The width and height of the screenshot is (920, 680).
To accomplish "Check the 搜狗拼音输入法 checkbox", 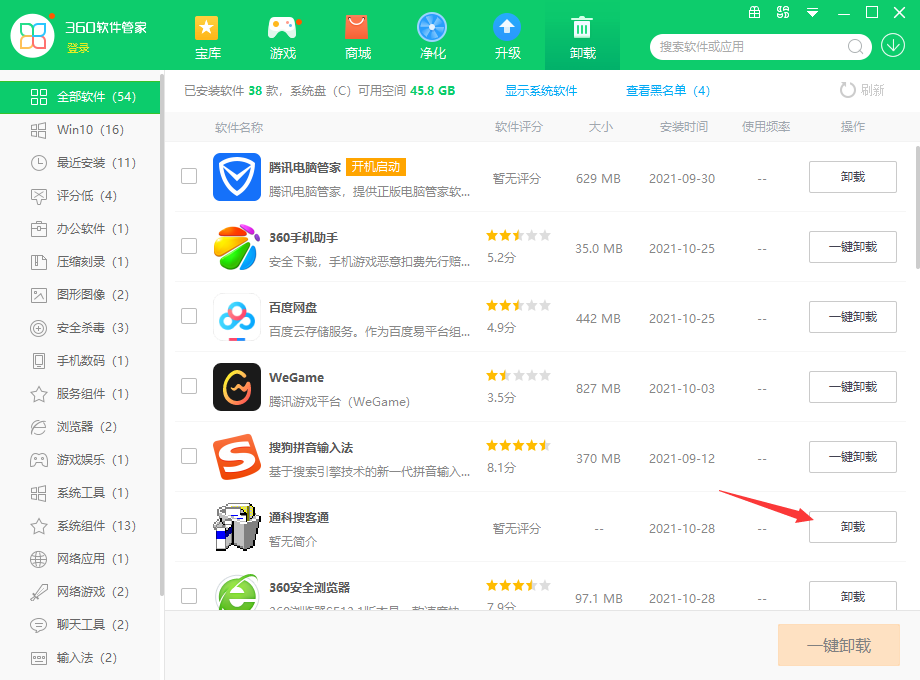I will 189,456.
